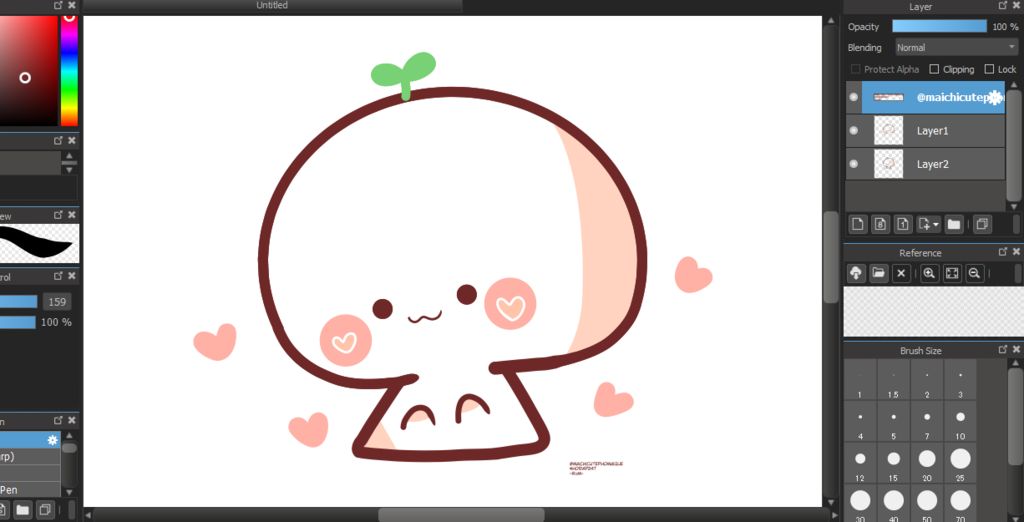Float the brush preview panel
Viewport: 1024px width, 522px height.
[x=59, y=215]
